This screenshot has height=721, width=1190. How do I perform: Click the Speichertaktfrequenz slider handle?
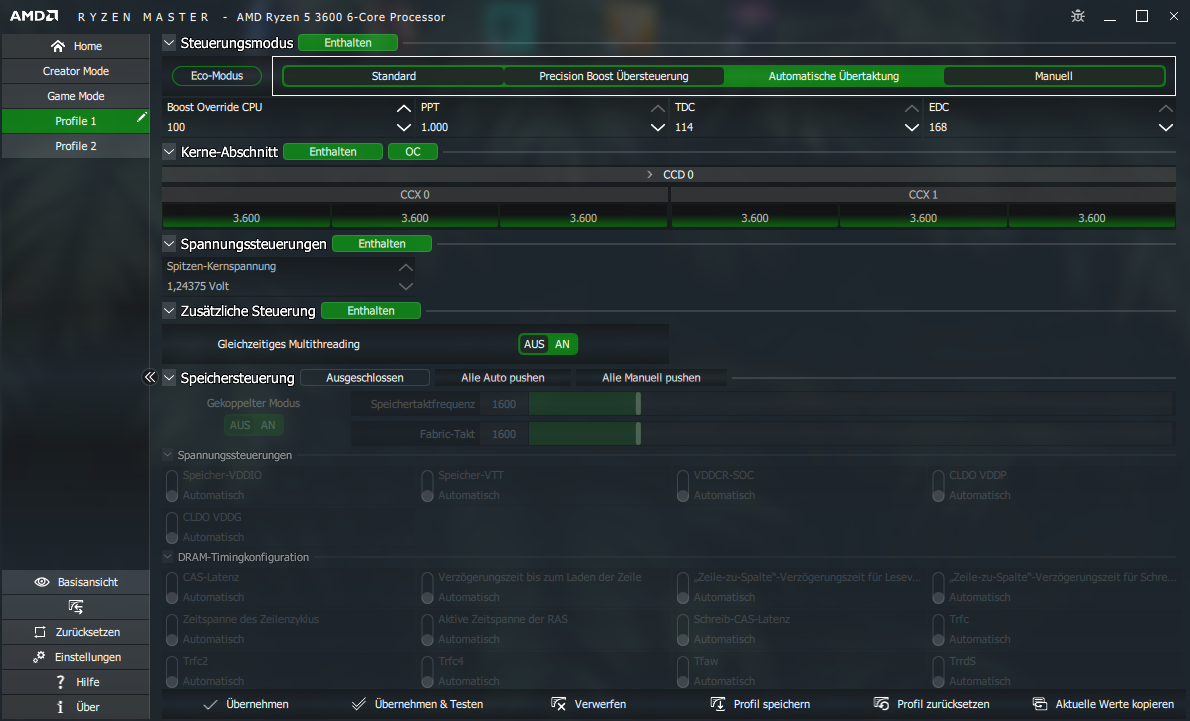[x=638, y=404]
